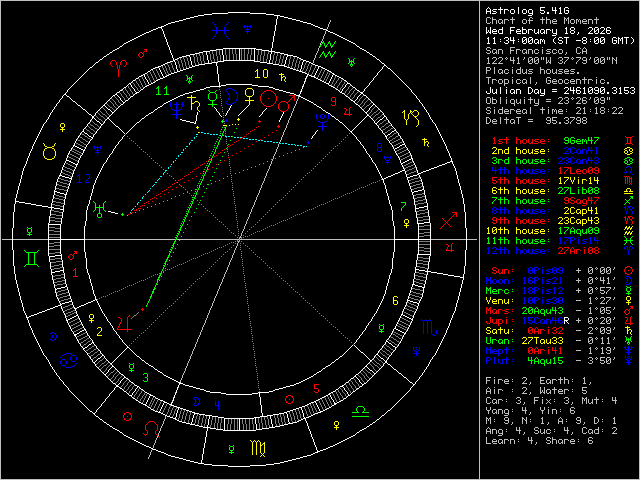Screen dimensions: 640x480
Task: Click the 'Obliquity = 23°26'09"' line
Action: pyautogui.click(x=548, y=101)
